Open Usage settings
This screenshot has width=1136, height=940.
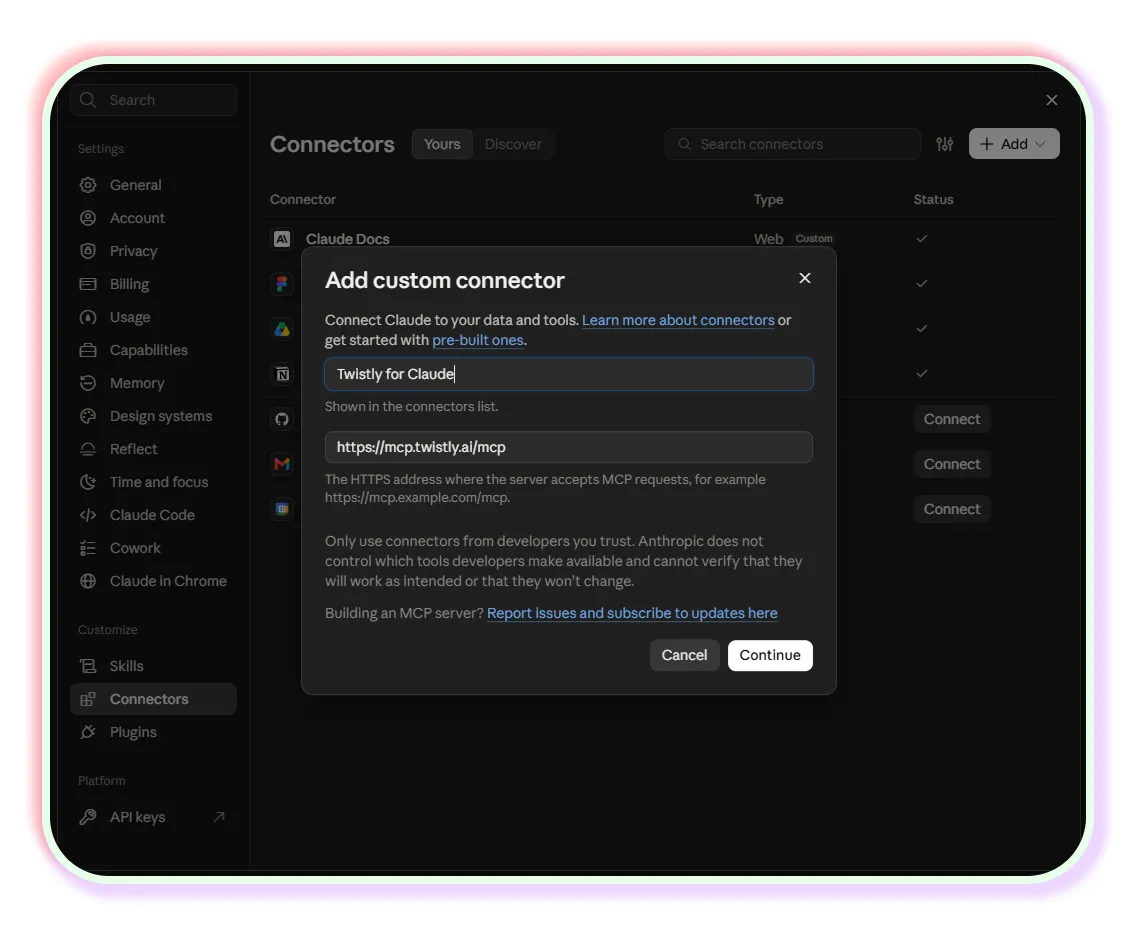click(153, 317)
